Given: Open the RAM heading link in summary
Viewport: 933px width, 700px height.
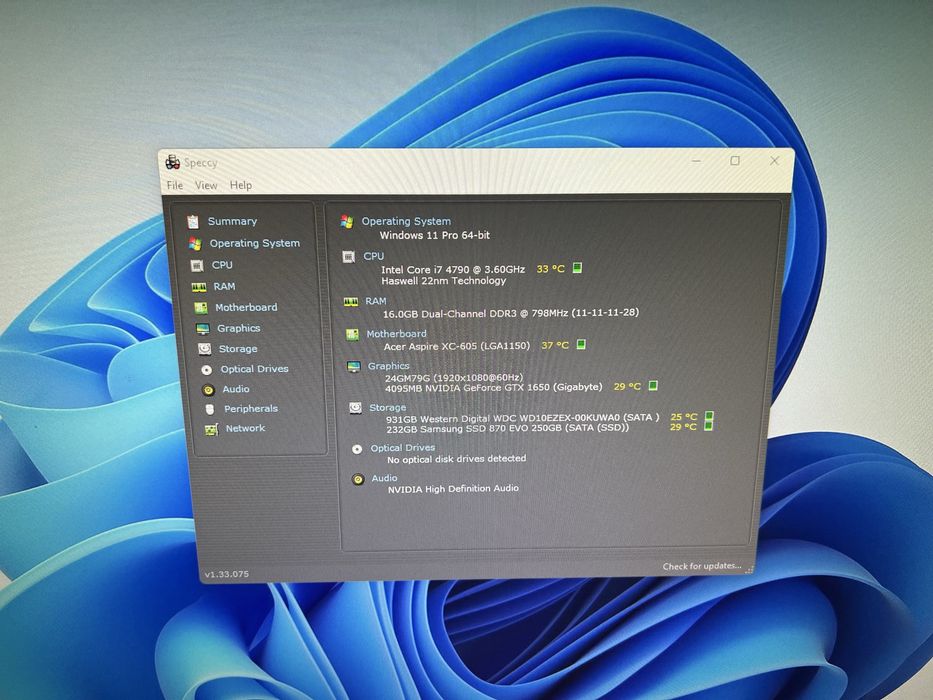Looking at the screenshot, I should coord(375,301).
